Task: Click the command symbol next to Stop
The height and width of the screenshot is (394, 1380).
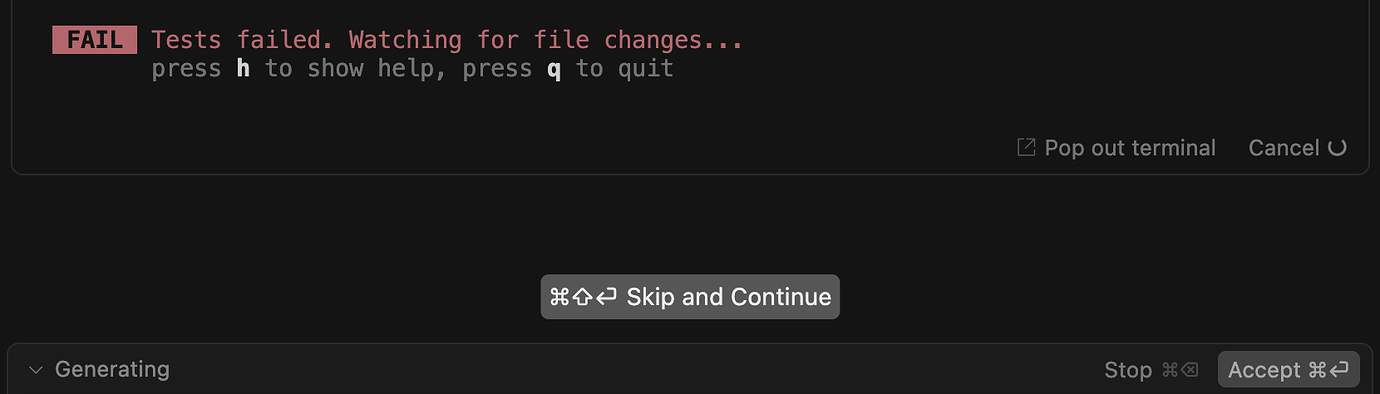Action: (1170, 370)
